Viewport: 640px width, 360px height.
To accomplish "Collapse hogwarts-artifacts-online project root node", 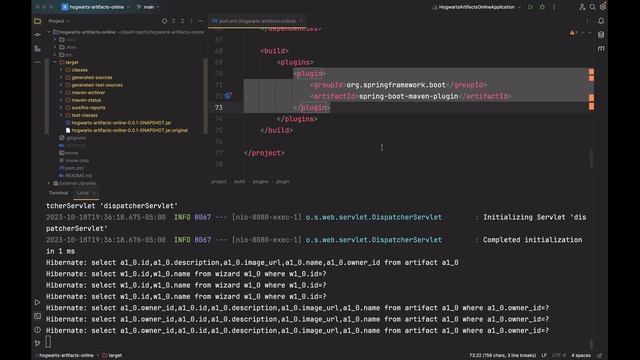I will click(49, 32).
